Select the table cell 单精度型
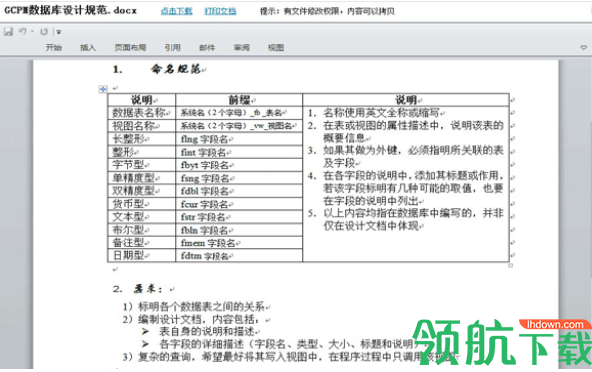The width and height of the screenshot is (592, 372). click(142, 178)
